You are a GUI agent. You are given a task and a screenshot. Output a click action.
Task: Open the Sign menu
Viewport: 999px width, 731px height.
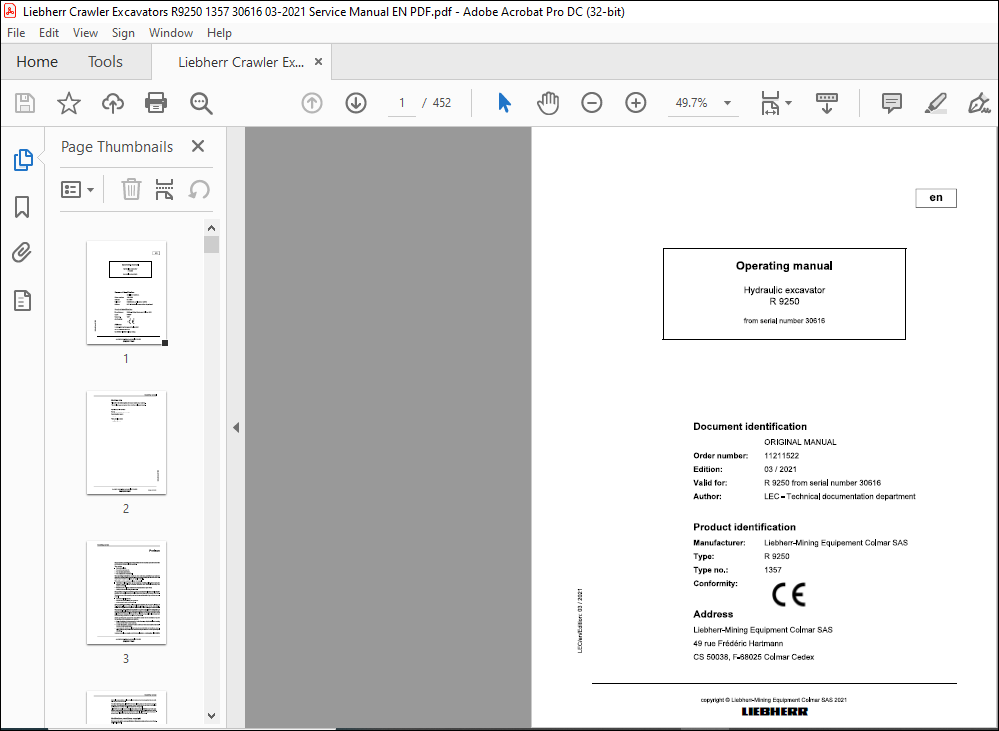[123, 33]
